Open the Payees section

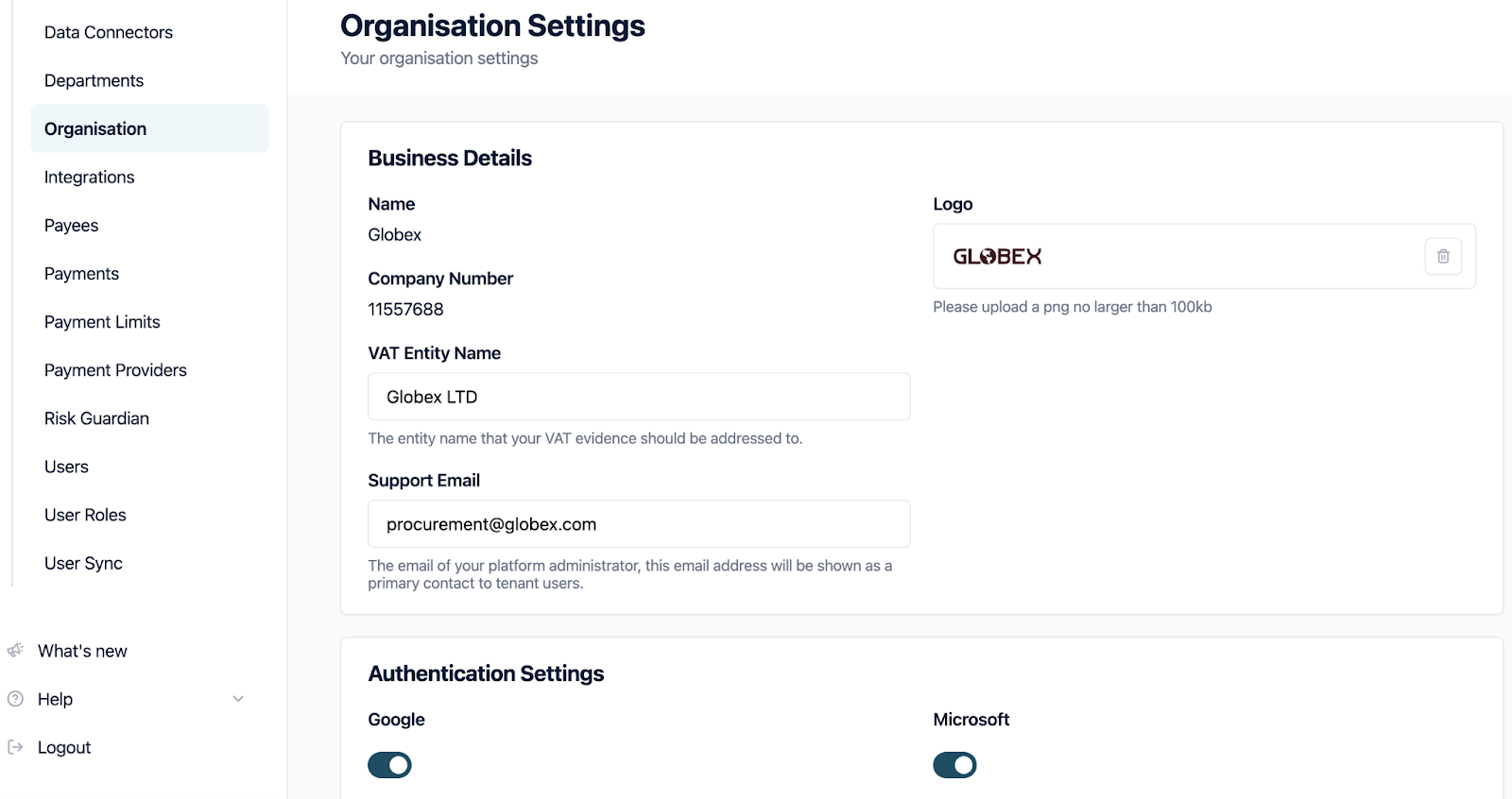pyautogui.click(x=71, y=225)
